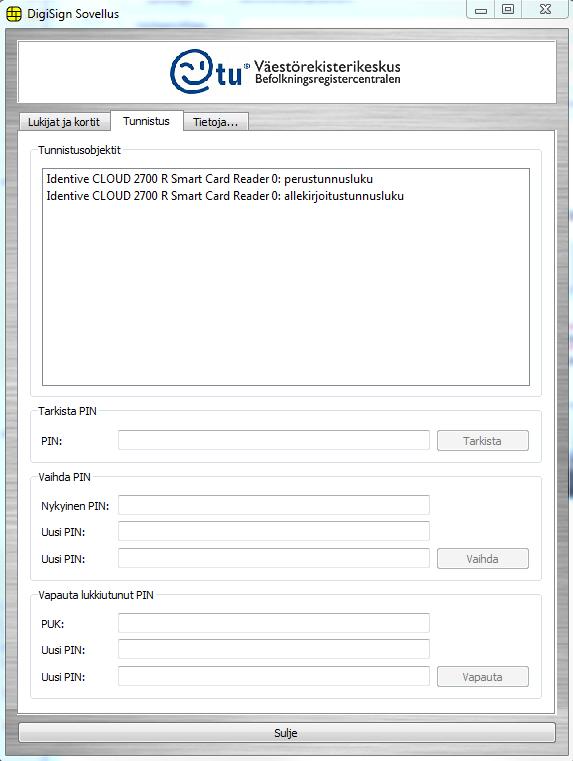Image resolution: width=573 pixels, height=761 pixels.
Task: Focus the Nykyinen PIN input field
Action: (x=274, y=505)
